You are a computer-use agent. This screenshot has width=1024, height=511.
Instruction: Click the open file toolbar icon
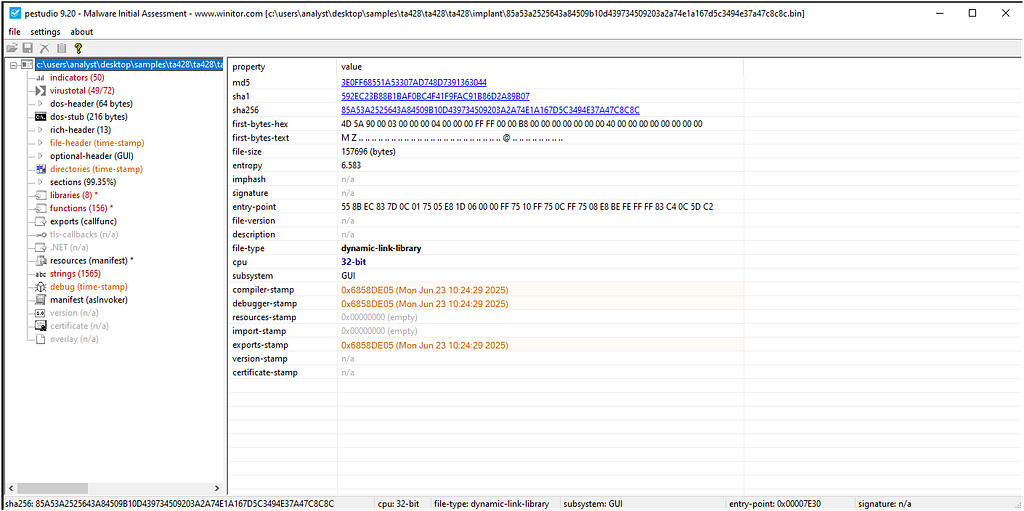click(x=12, y=48)
